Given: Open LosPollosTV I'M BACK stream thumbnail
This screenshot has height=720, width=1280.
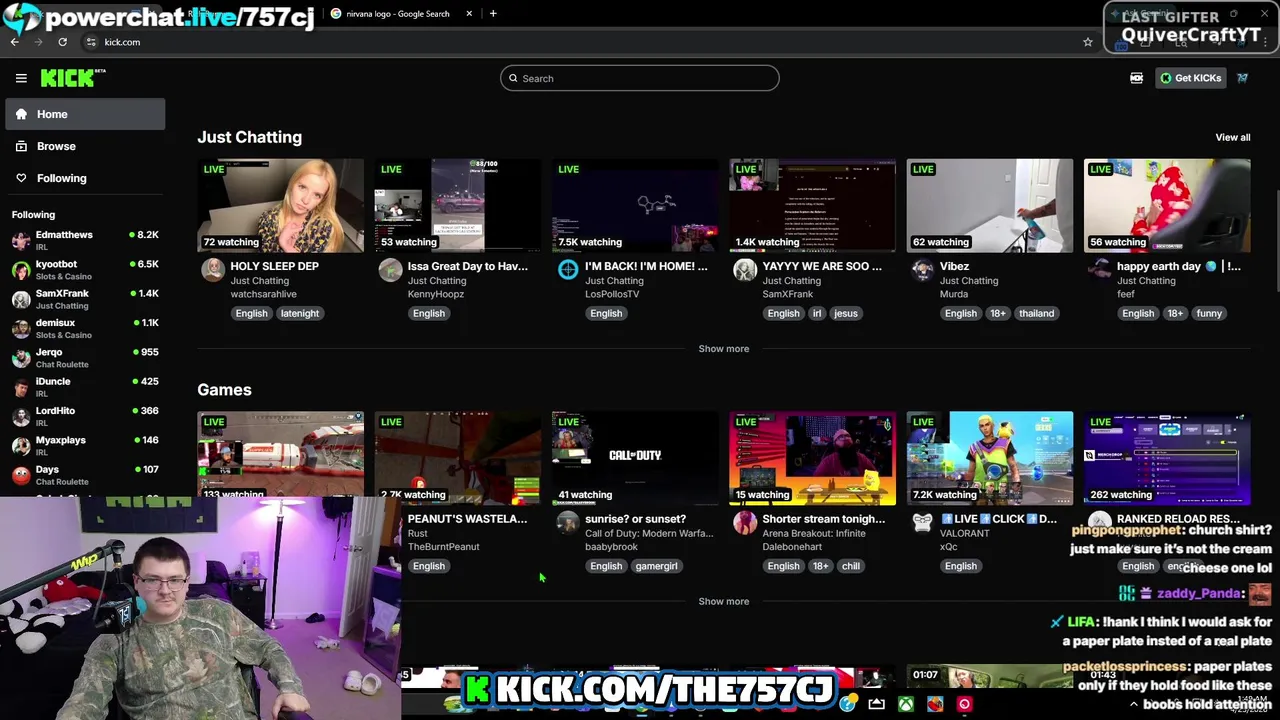Looking at the screenshot, I should [x=635, y=205].
